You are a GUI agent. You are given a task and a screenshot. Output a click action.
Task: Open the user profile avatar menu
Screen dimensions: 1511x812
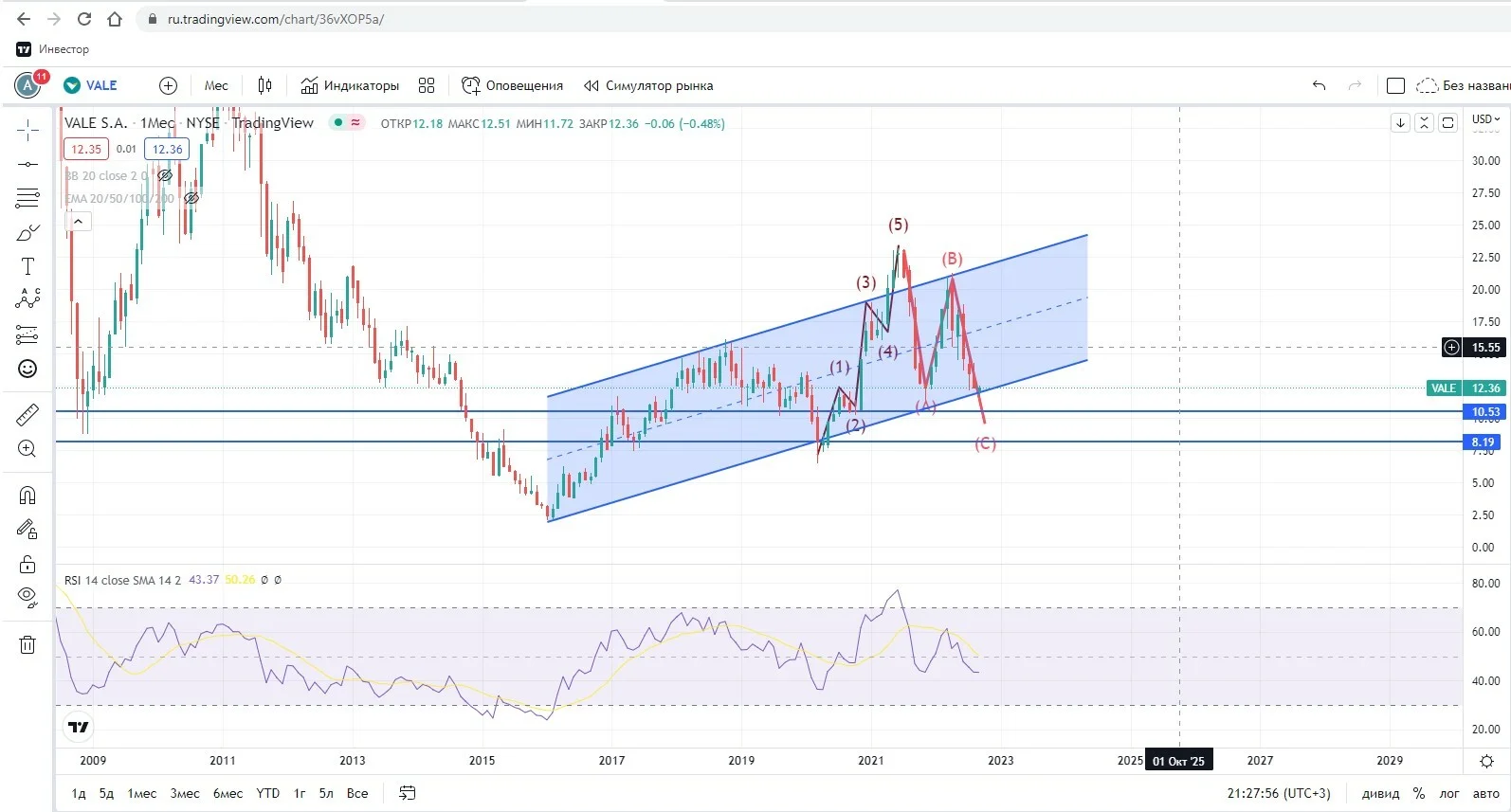28,85
